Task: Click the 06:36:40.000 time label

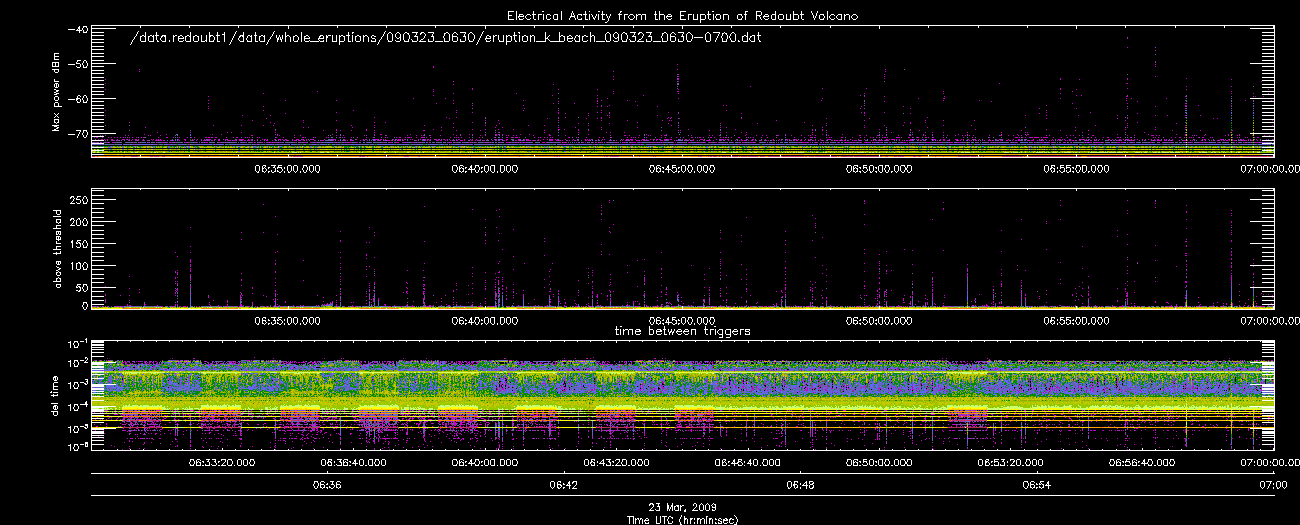Action: [x=353, y=463]
